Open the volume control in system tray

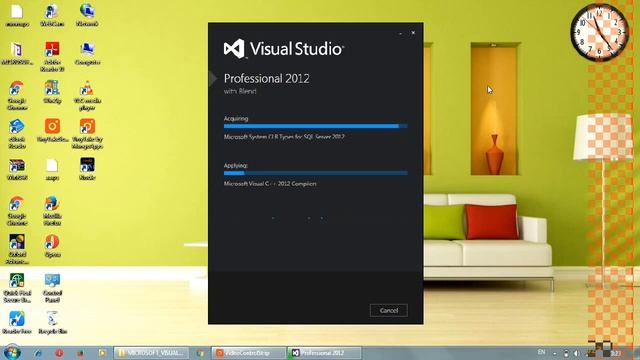(x=576, y=353)
